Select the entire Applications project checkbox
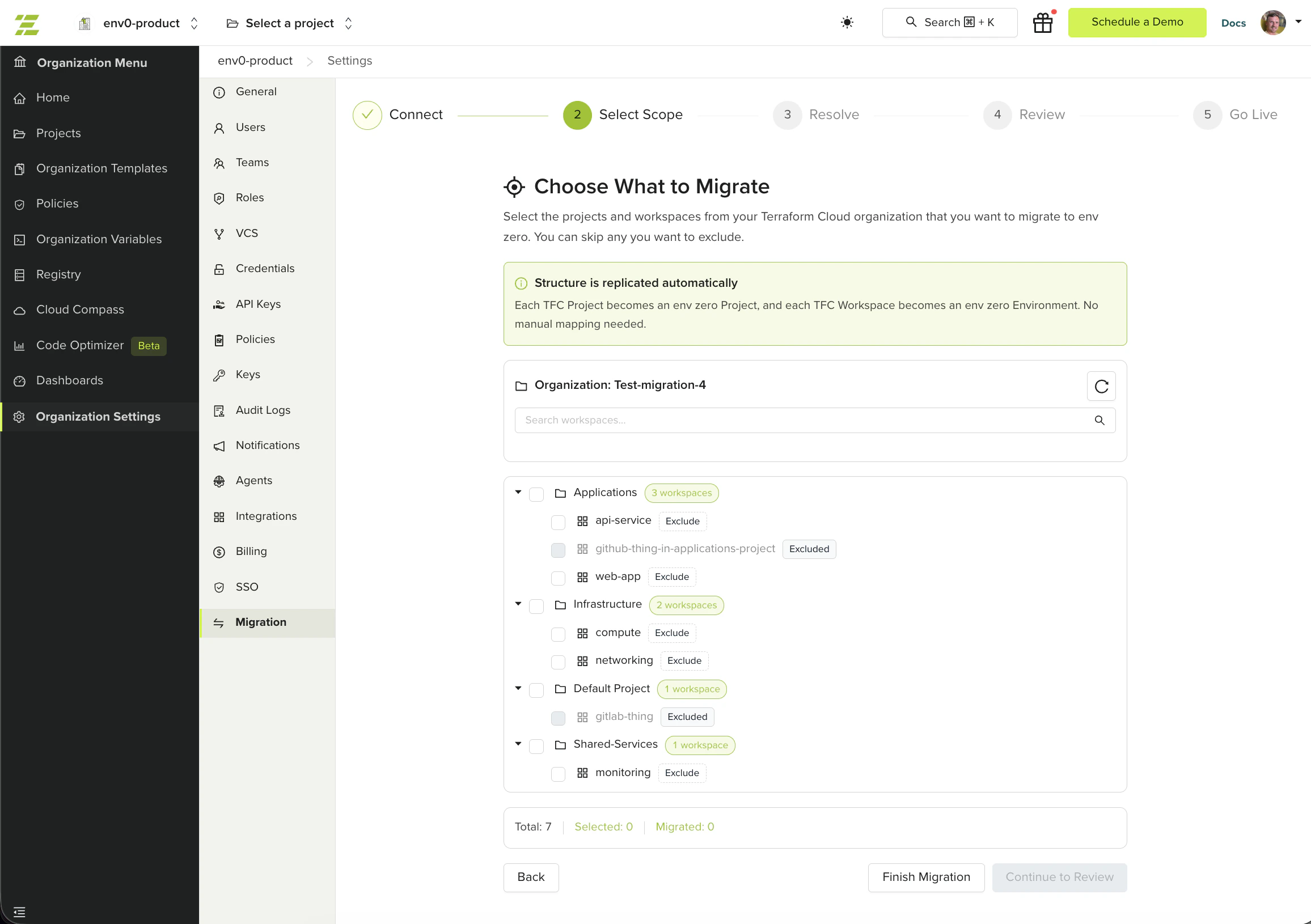This screenshot has height=924, width=1311. coord(536,494)
